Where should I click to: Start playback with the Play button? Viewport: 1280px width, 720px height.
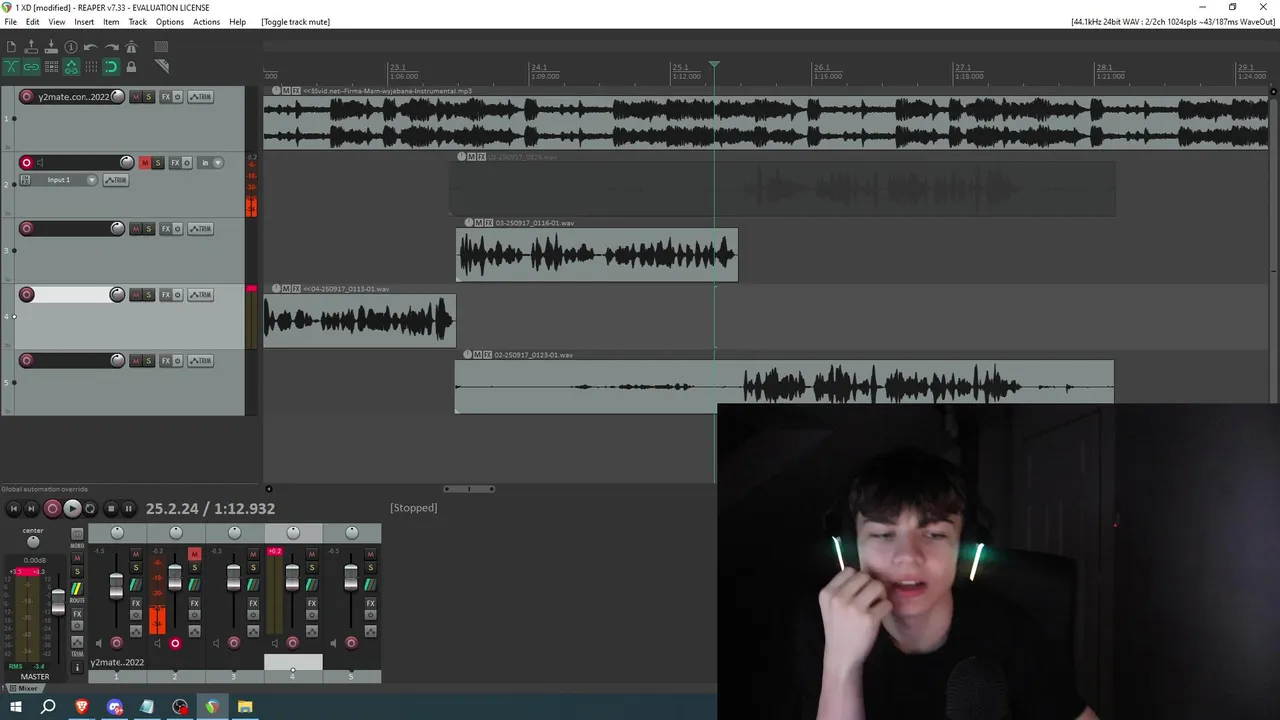pyautogui.click(x=72, y=509)
